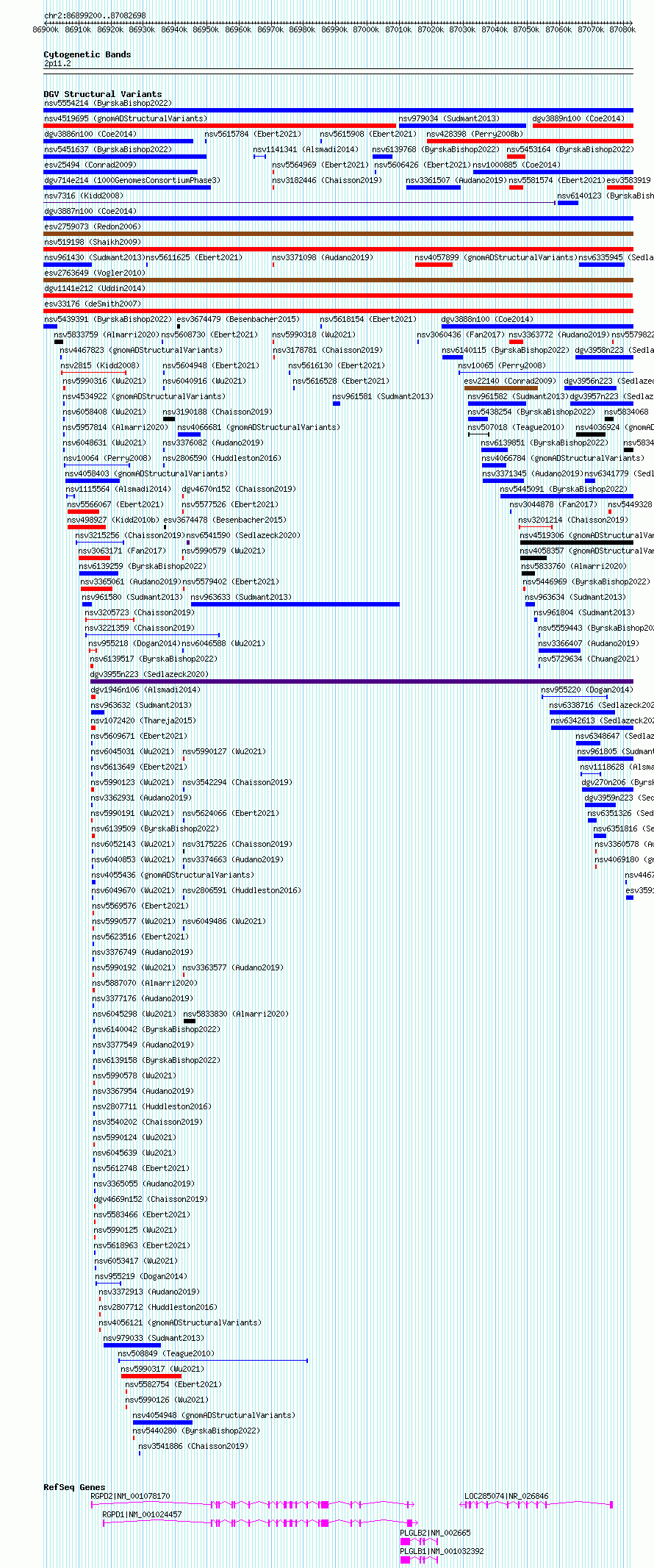Open variant nsv3044878 (Fan2017)
The width and height of the screenshot is (654, 1568).
(x=511, y=512)
